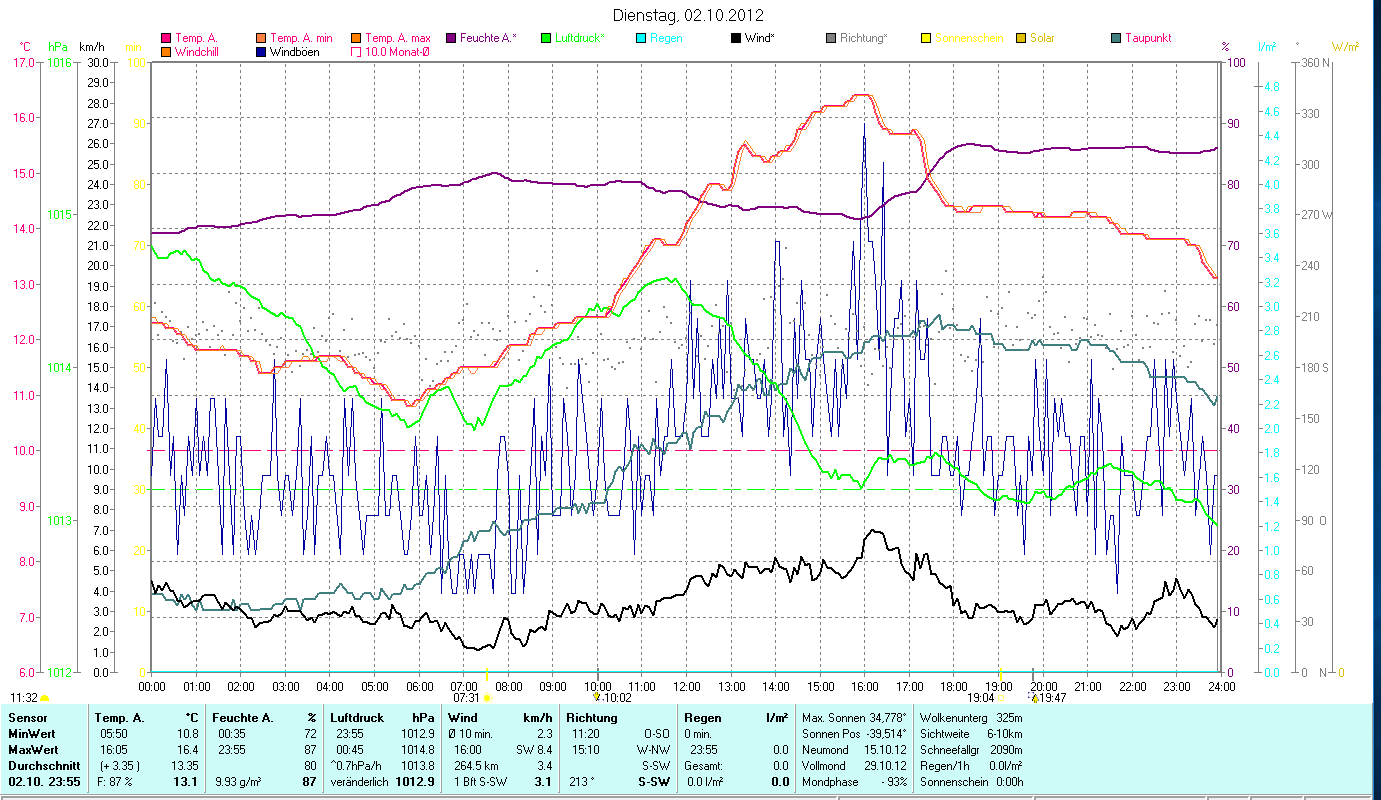Click the dark blue Windböen legend square
Image resolution: width=1381 pixels, height=800 pixels.
point(260,52)
